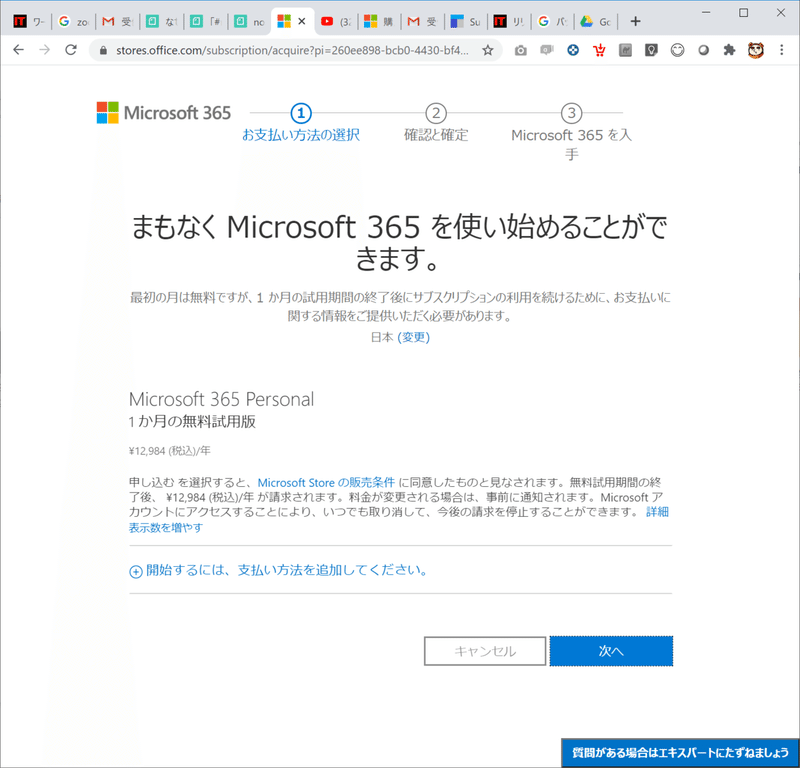Image resolution: width=800 pixels, height=768 pixels.
Task: Switch to the last IT-logo tab
Action: click(x=508, y=21)
